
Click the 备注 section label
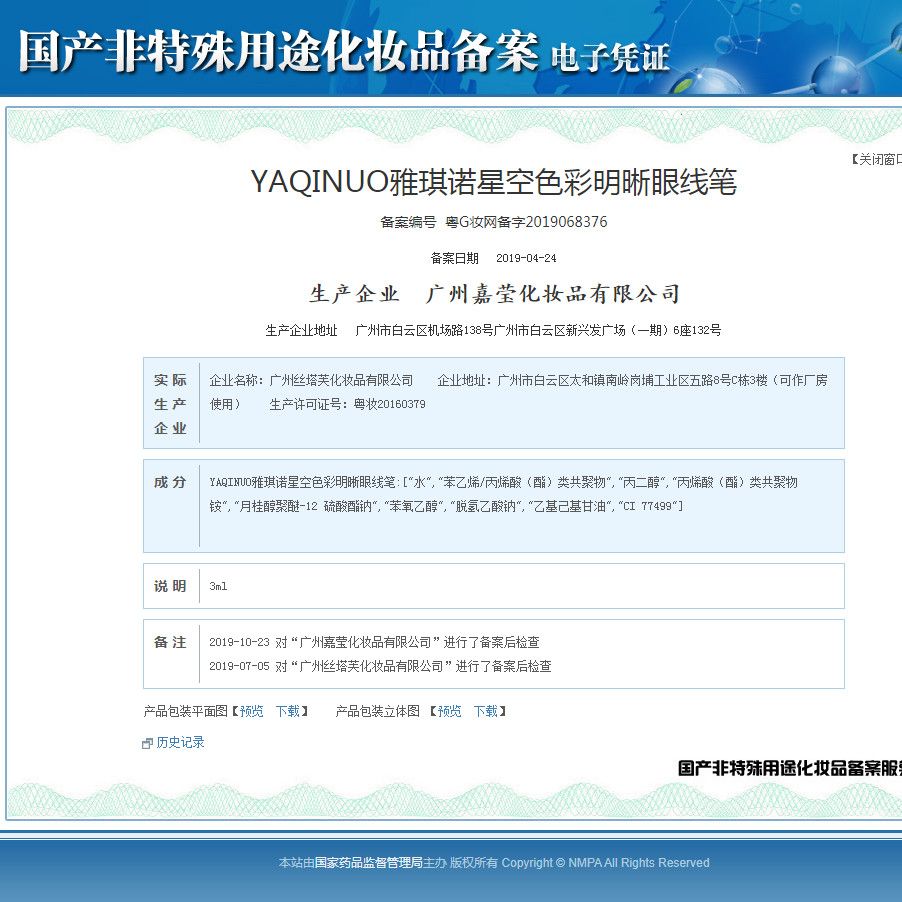[170, 642]
